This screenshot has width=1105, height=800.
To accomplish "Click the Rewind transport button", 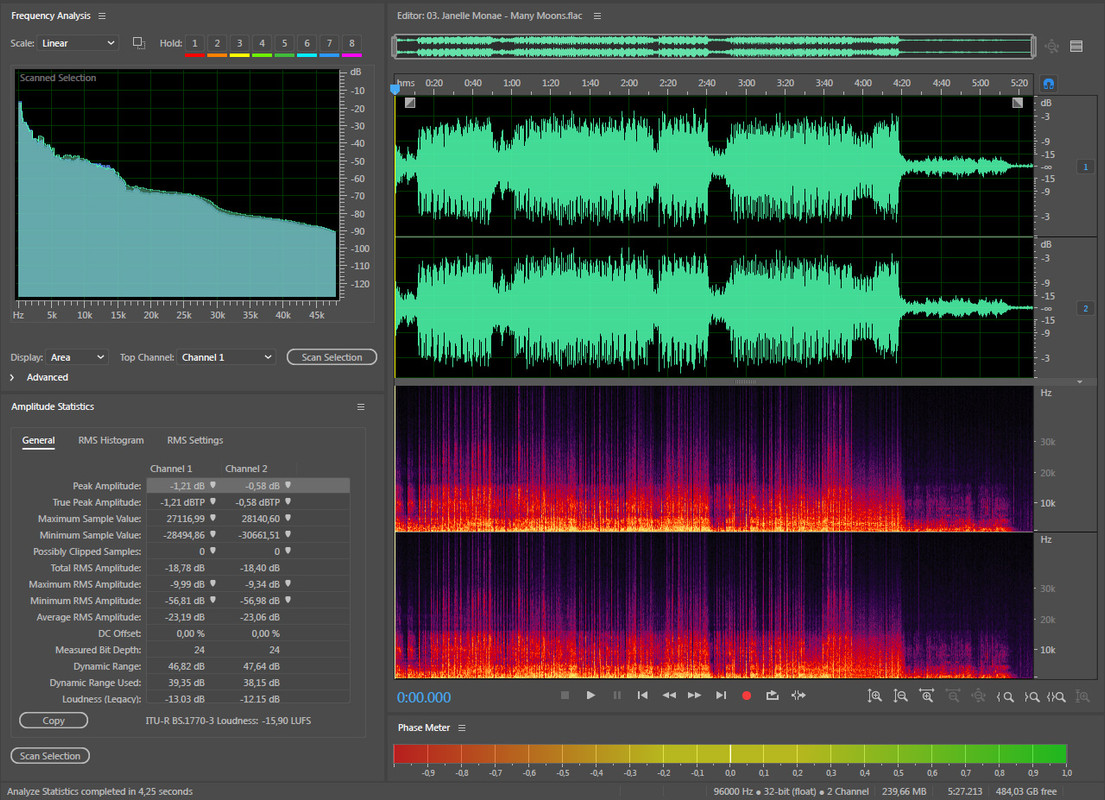I will pos(669,695).
